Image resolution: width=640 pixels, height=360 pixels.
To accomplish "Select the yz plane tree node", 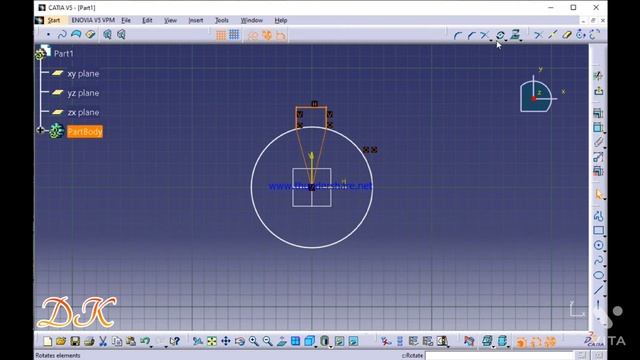I will (x=83, y=93).
